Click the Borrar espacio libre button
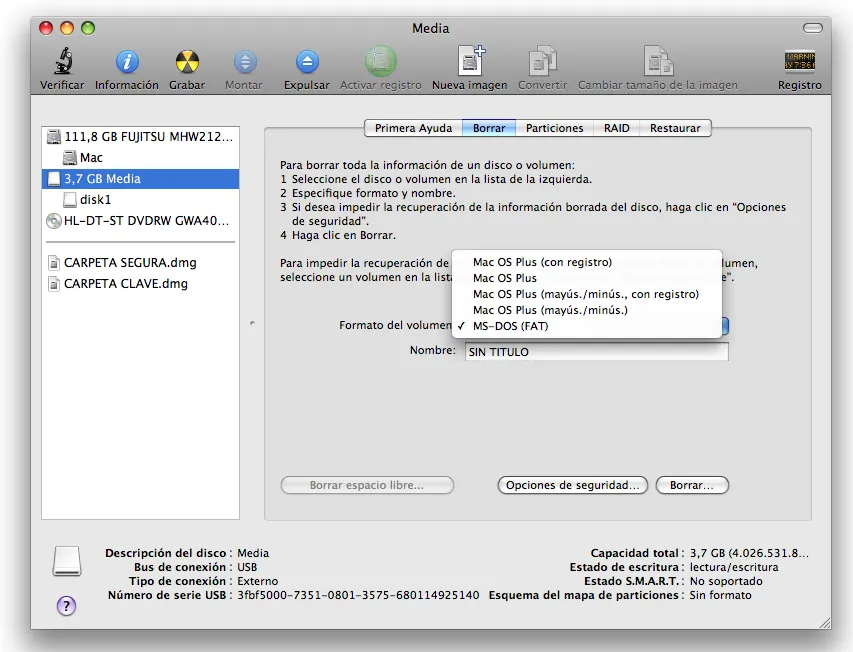The height and width of the screenshot is (652, 853). tap(367, 485)
